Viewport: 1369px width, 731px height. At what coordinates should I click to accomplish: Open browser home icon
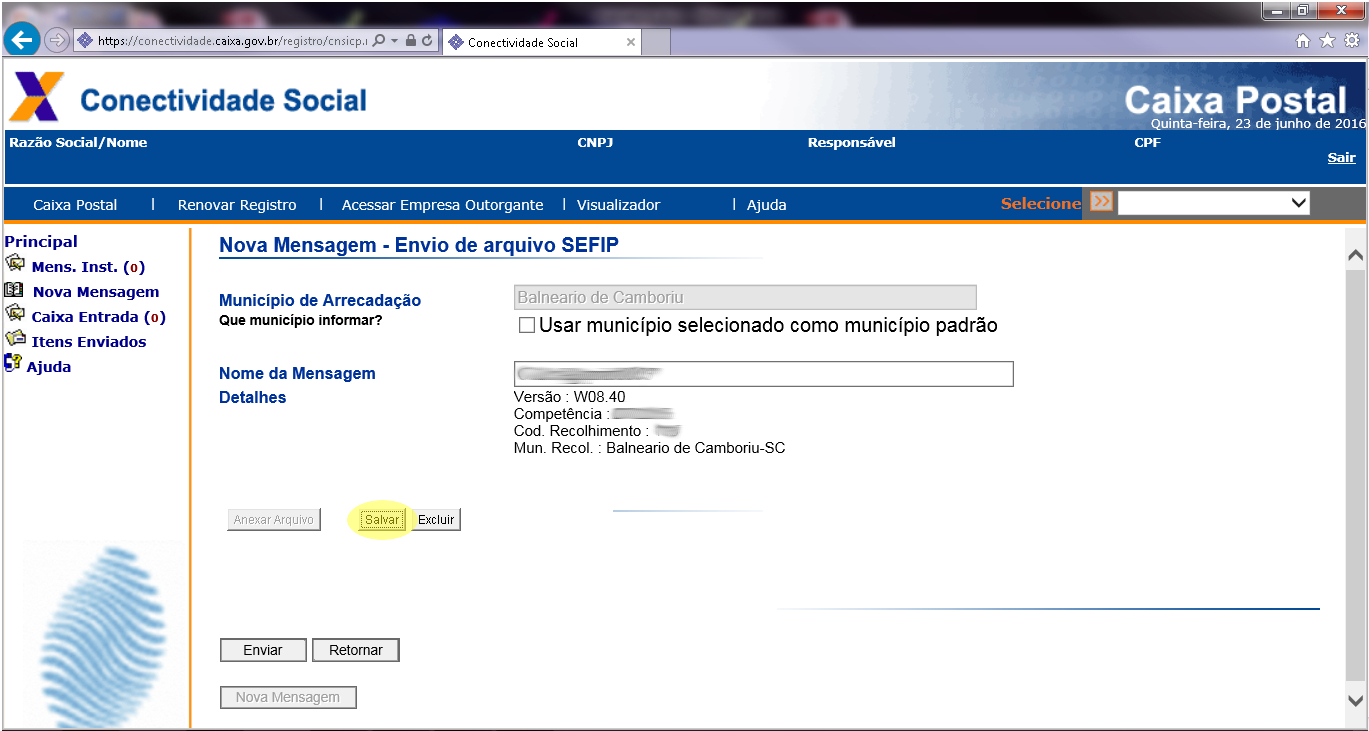point(1303,41)
